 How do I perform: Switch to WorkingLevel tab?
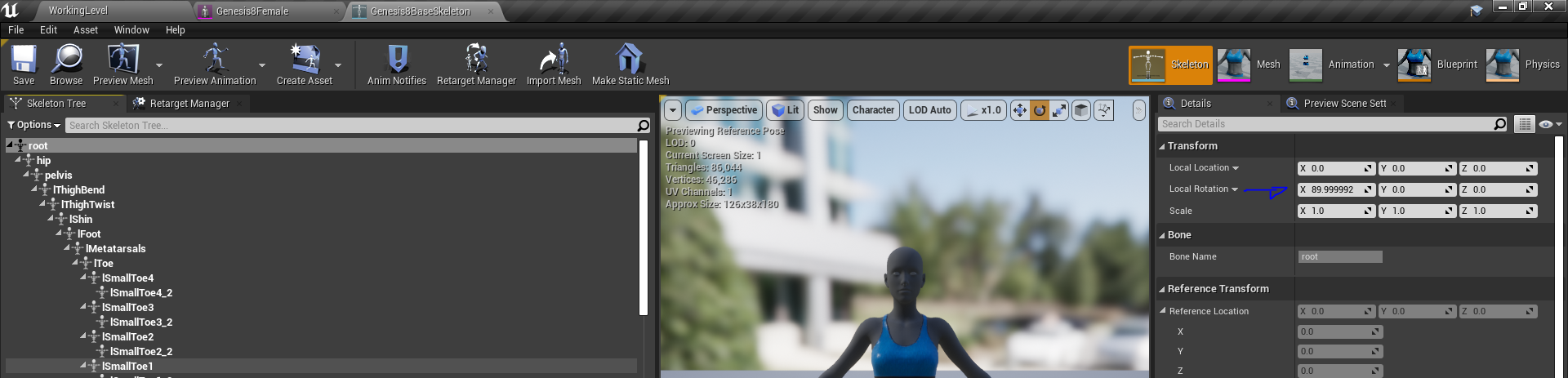pos(78,11)
